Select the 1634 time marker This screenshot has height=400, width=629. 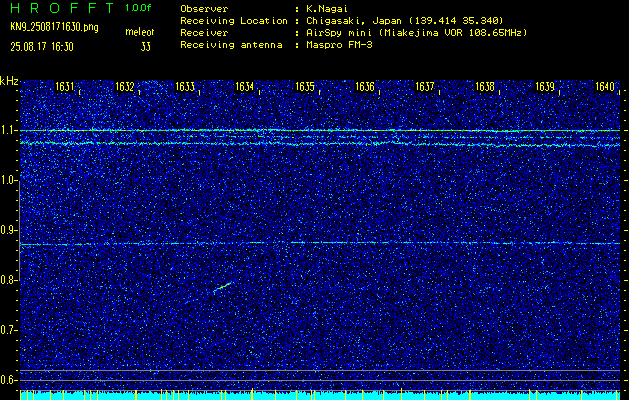click(x=244, y=87)
